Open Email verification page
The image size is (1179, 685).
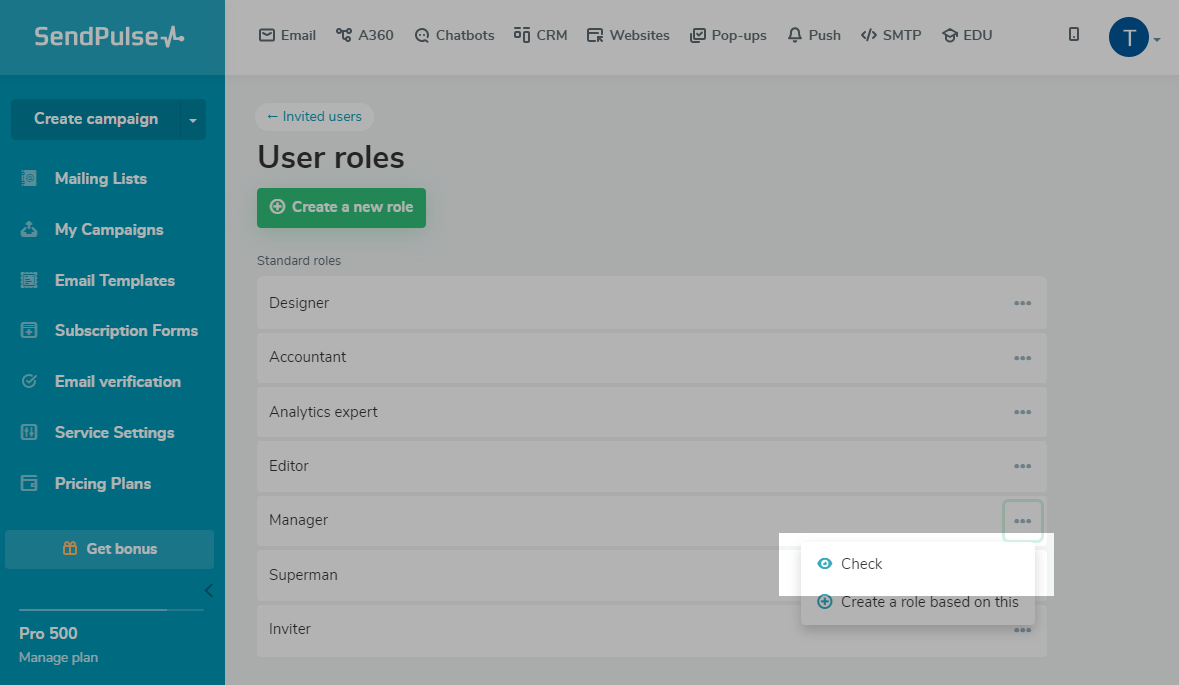coord(117,382)
